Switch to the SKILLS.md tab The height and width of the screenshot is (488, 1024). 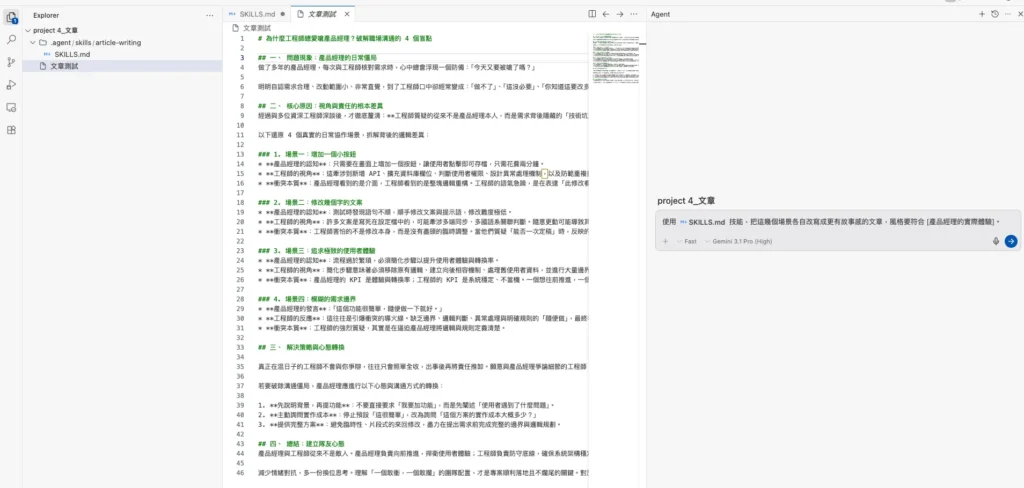tap(256, 14)
